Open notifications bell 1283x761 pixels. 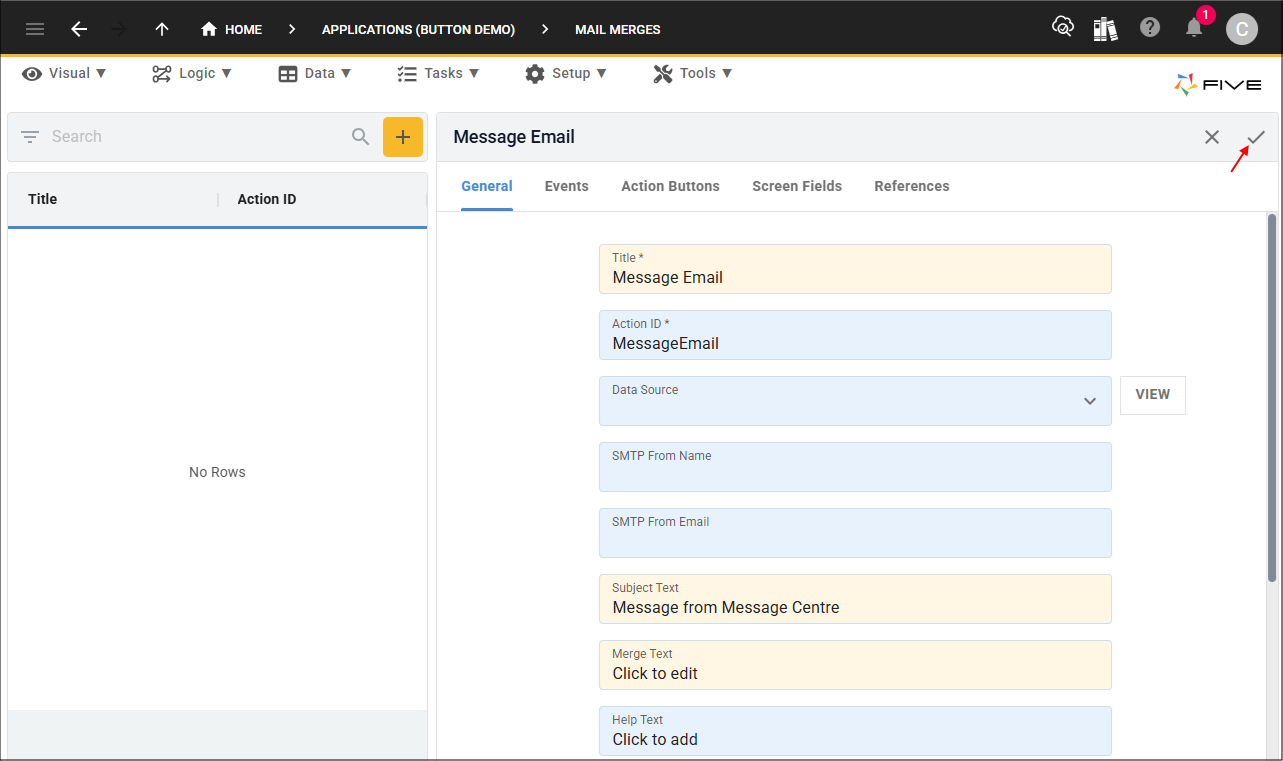[x=1194, y=28]
